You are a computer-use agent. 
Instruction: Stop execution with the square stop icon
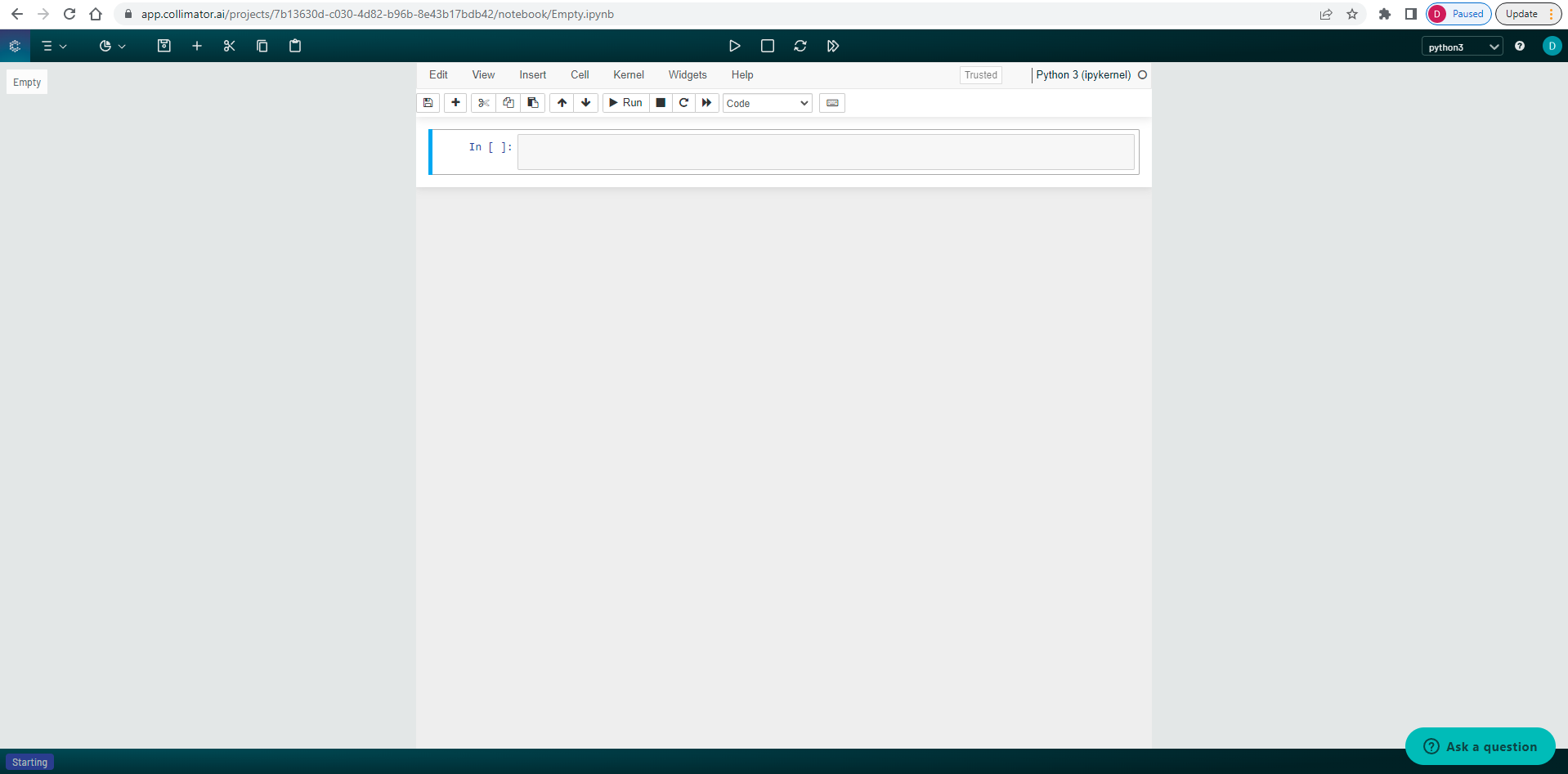click(x=766, y=46)
